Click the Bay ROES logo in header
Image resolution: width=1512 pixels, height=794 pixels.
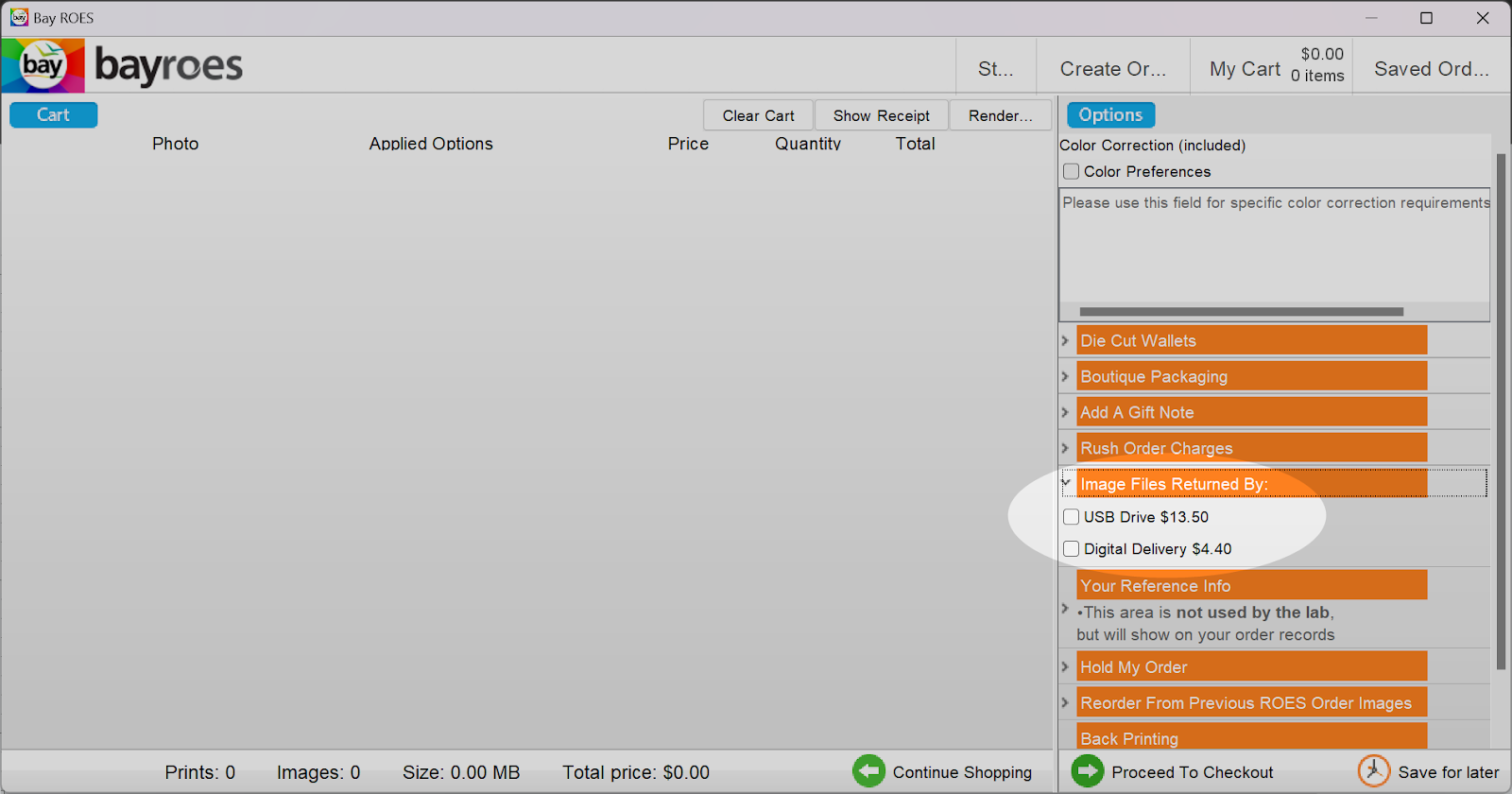point(123,65)
